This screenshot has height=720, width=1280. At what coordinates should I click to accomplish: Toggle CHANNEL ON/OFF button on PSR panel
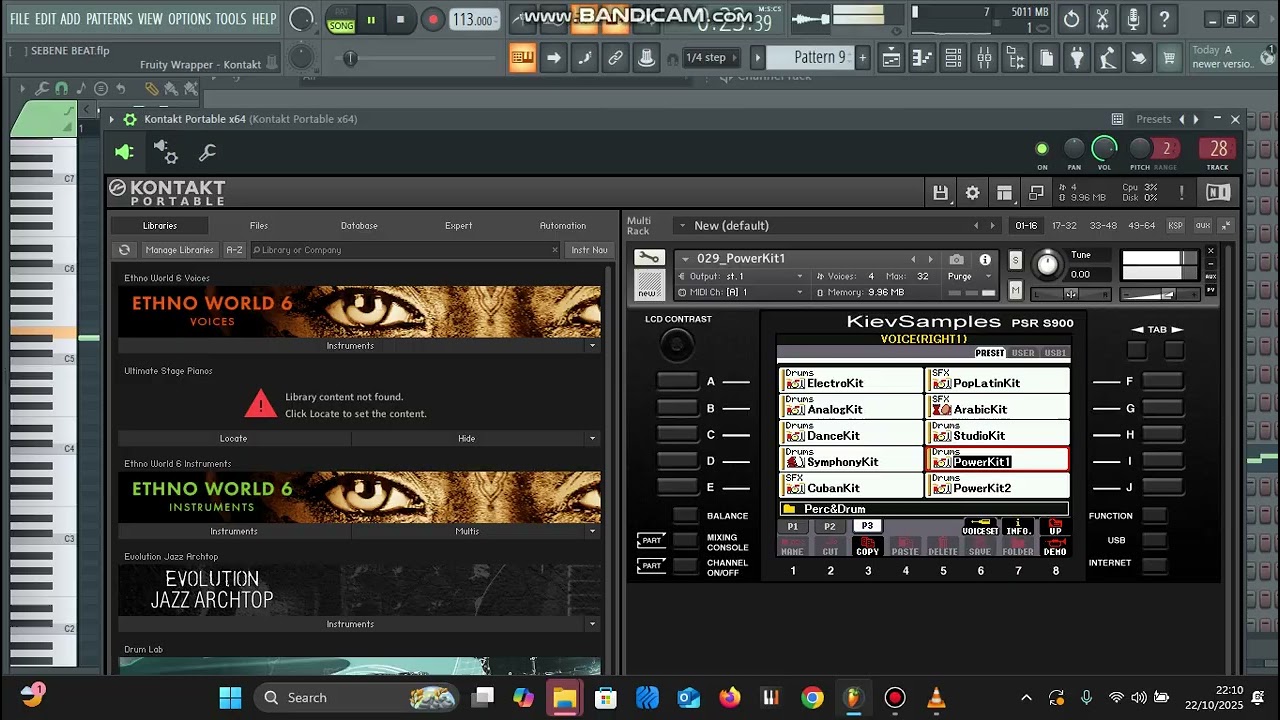(685, 565)
